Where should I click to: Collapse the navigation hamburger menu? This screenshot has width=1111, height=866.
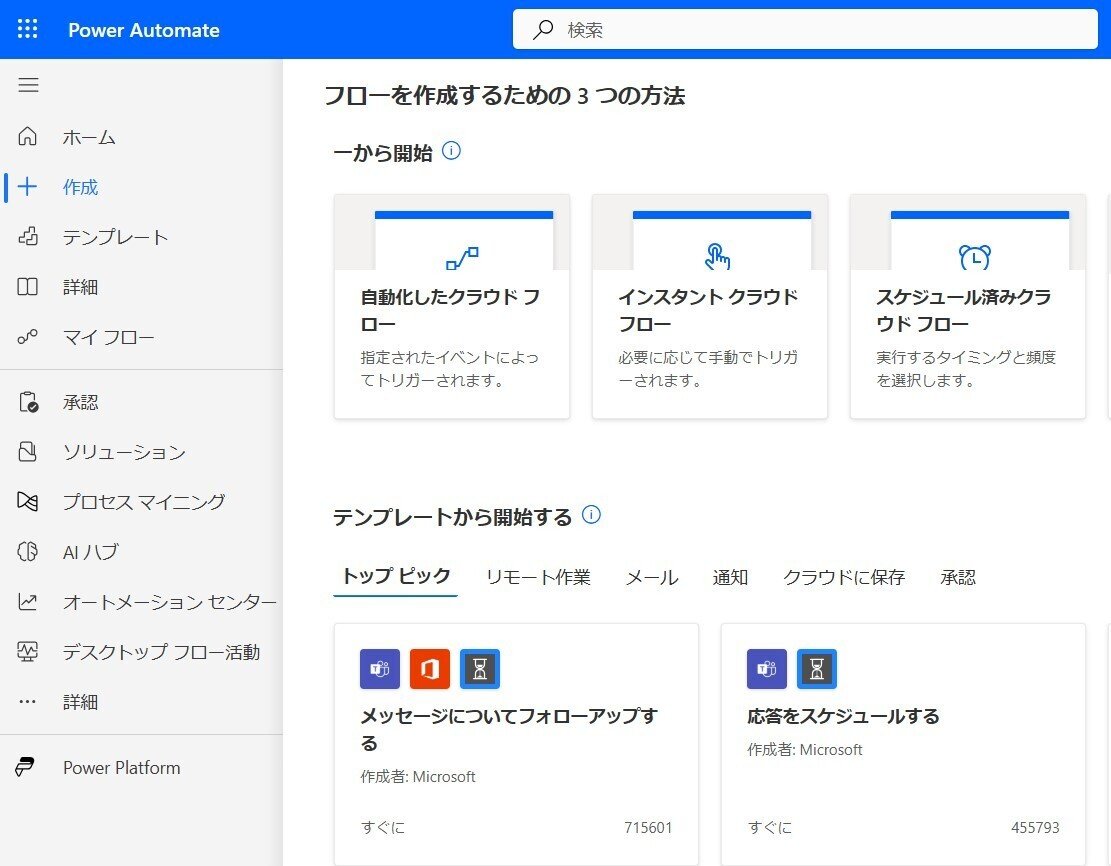tap(28, 85)
